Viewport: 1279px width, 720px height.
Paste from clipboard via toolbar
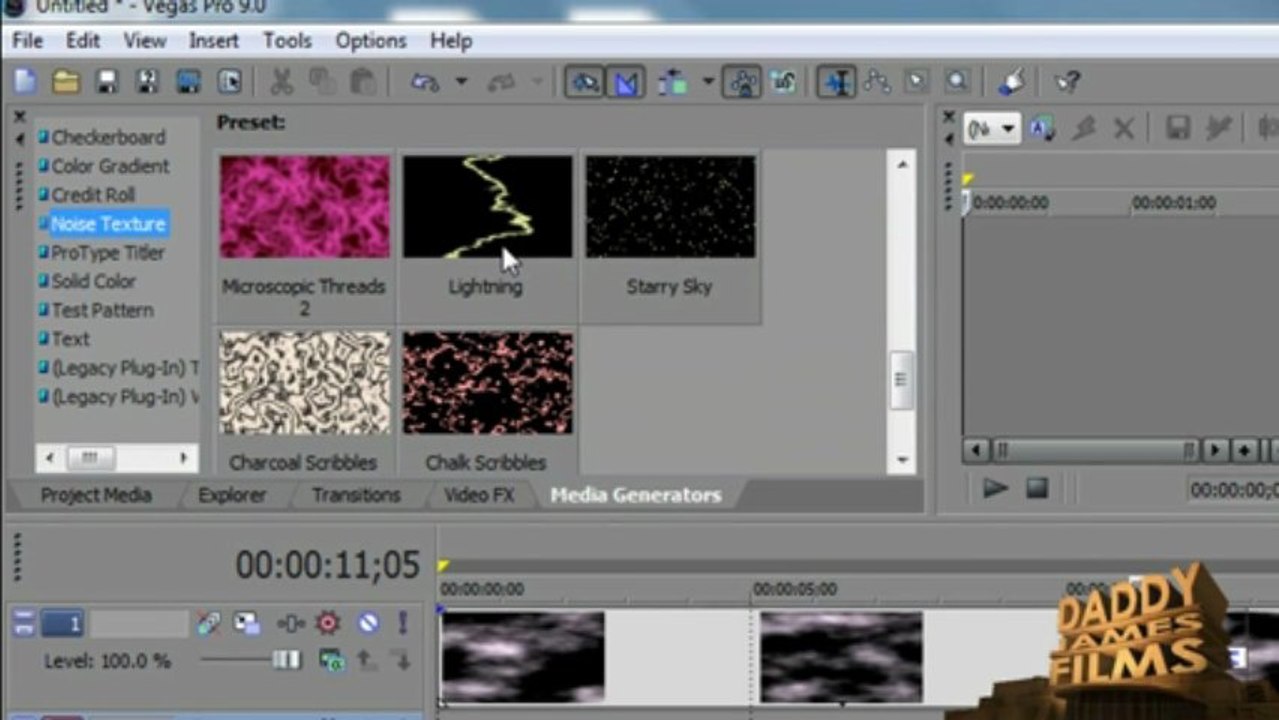363,82
